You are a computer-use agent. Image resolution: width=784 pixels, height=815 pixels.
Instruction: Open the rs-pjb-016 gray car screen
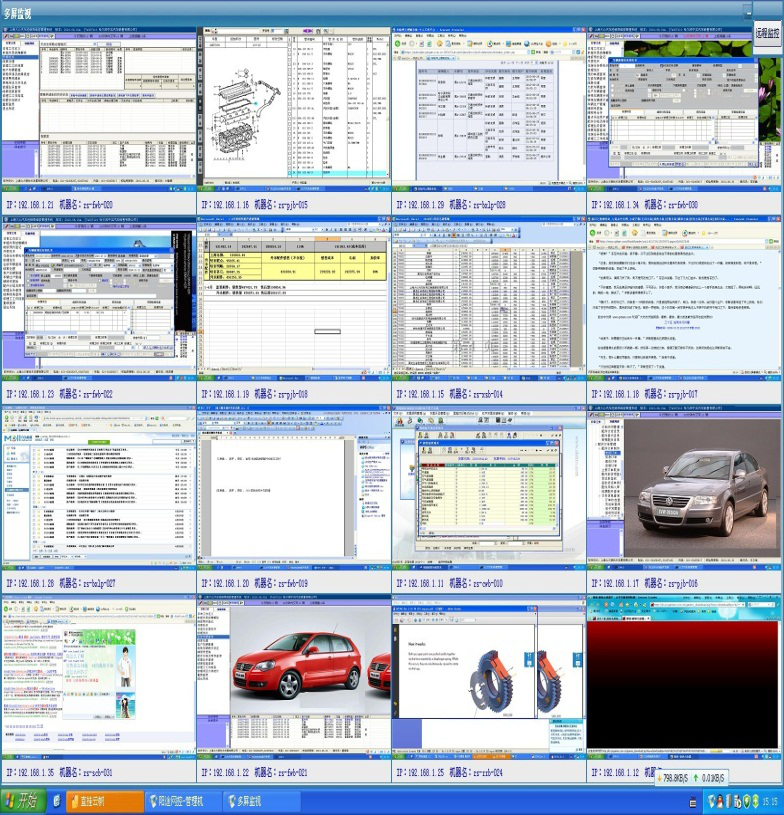pos(684,490)
